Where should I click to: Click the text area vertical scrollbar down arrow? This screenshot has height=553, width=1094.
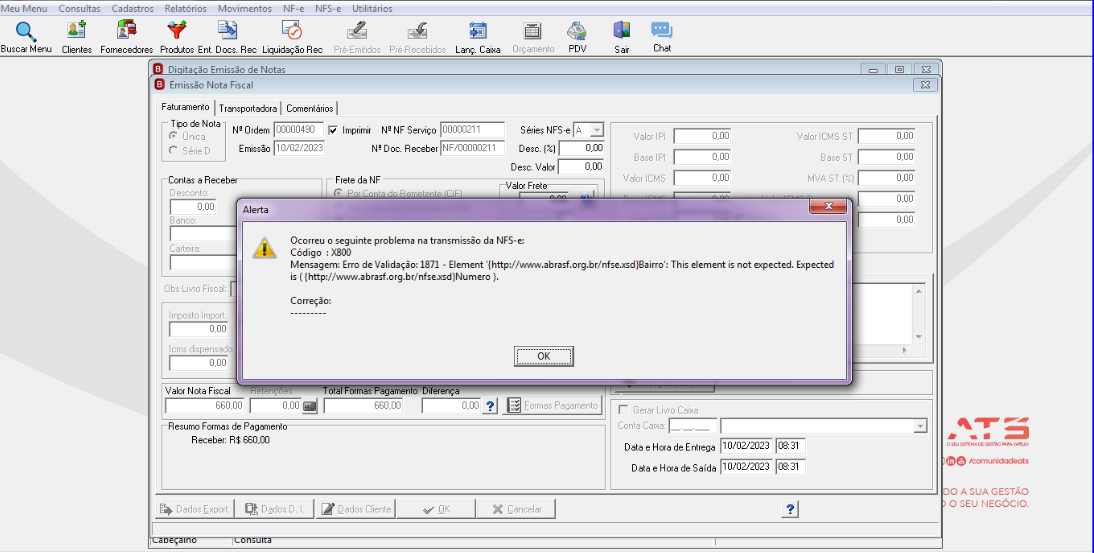point(919,337)
